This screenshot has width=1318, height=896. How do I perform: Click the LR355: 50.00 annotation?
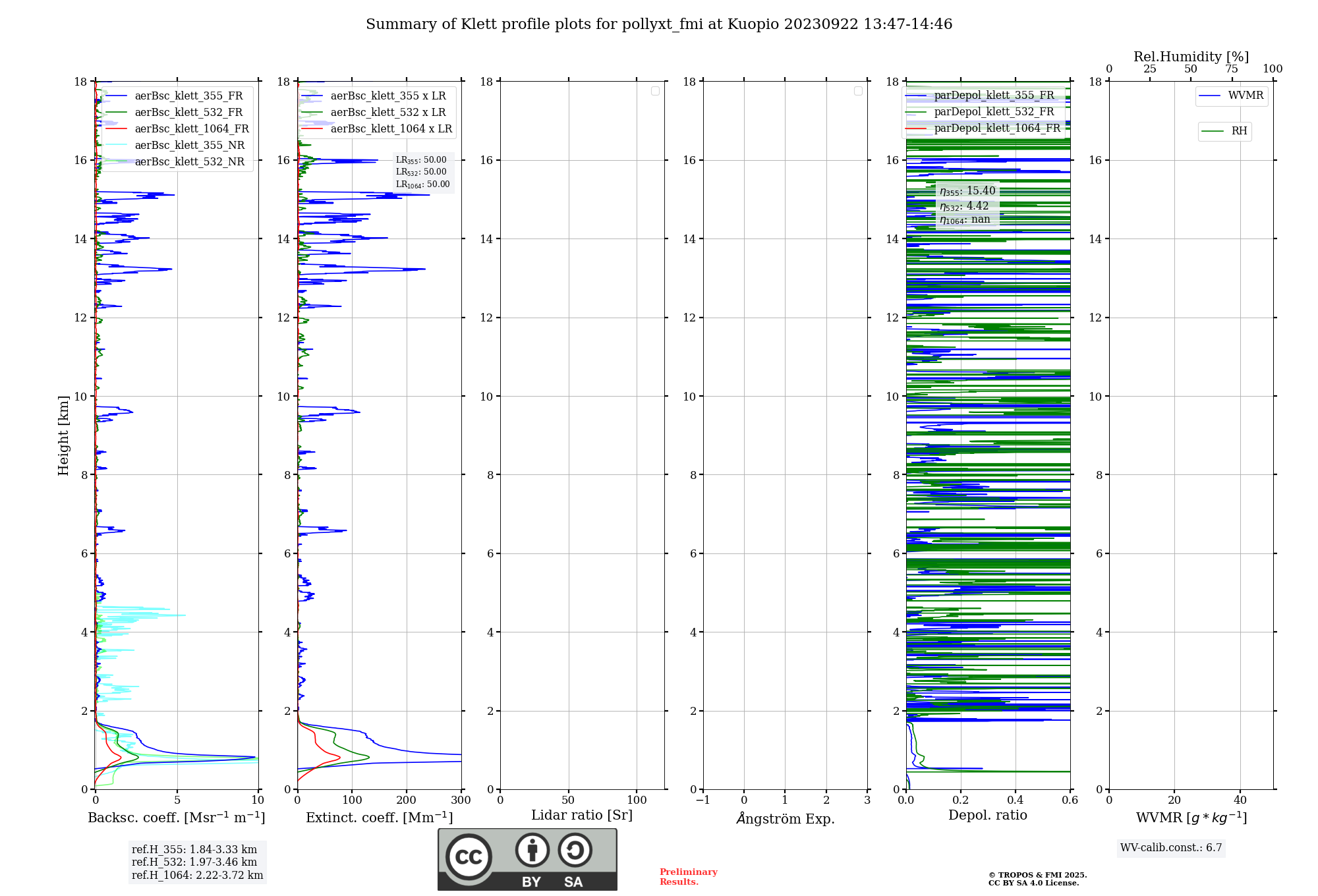pos(421,160)
